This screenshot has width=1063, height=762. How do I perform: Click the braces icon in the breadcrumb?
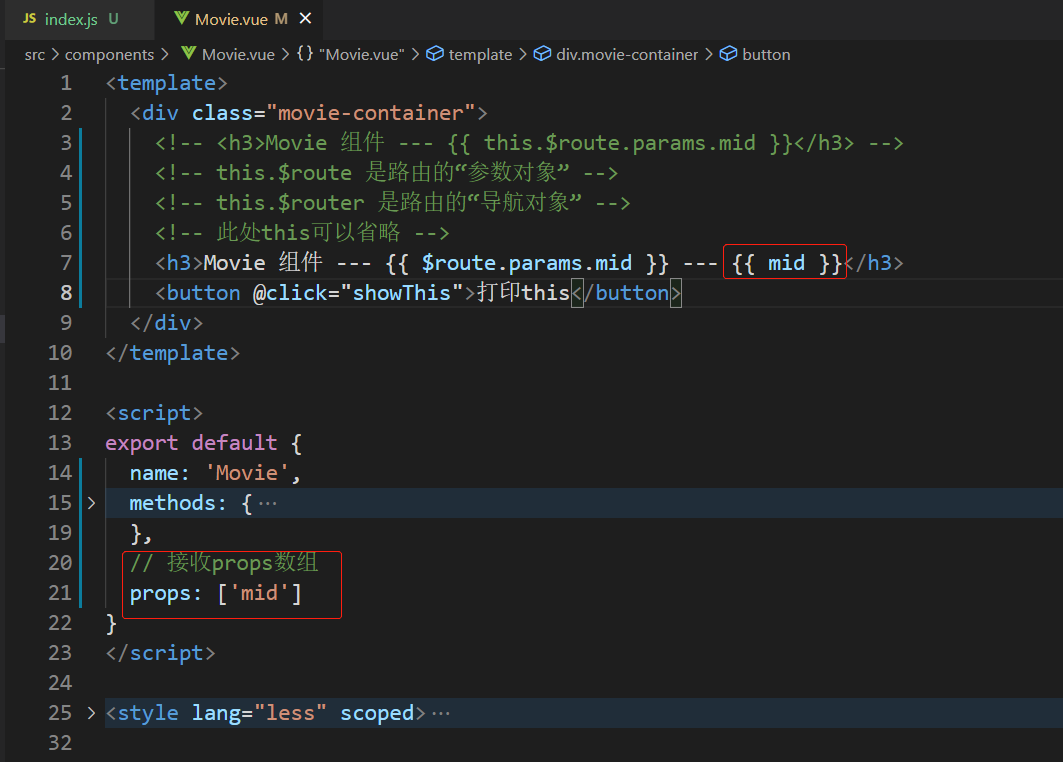pos(305,54)
